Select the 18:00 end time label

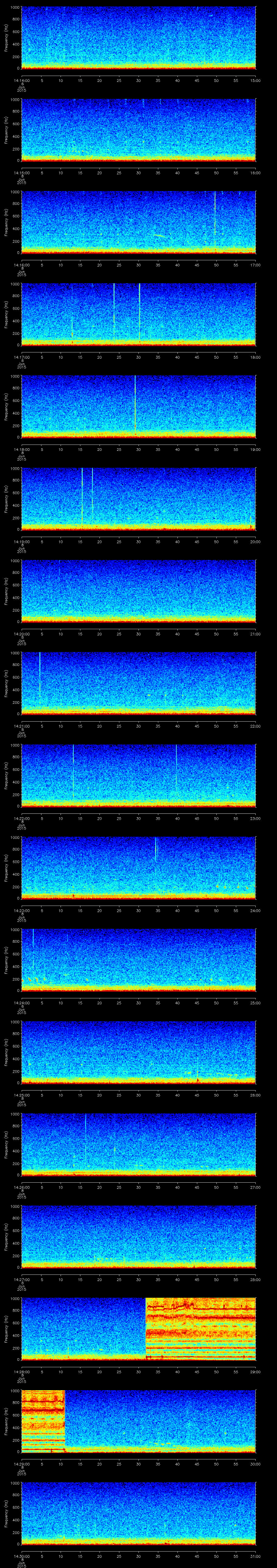(x=255, y=357)
